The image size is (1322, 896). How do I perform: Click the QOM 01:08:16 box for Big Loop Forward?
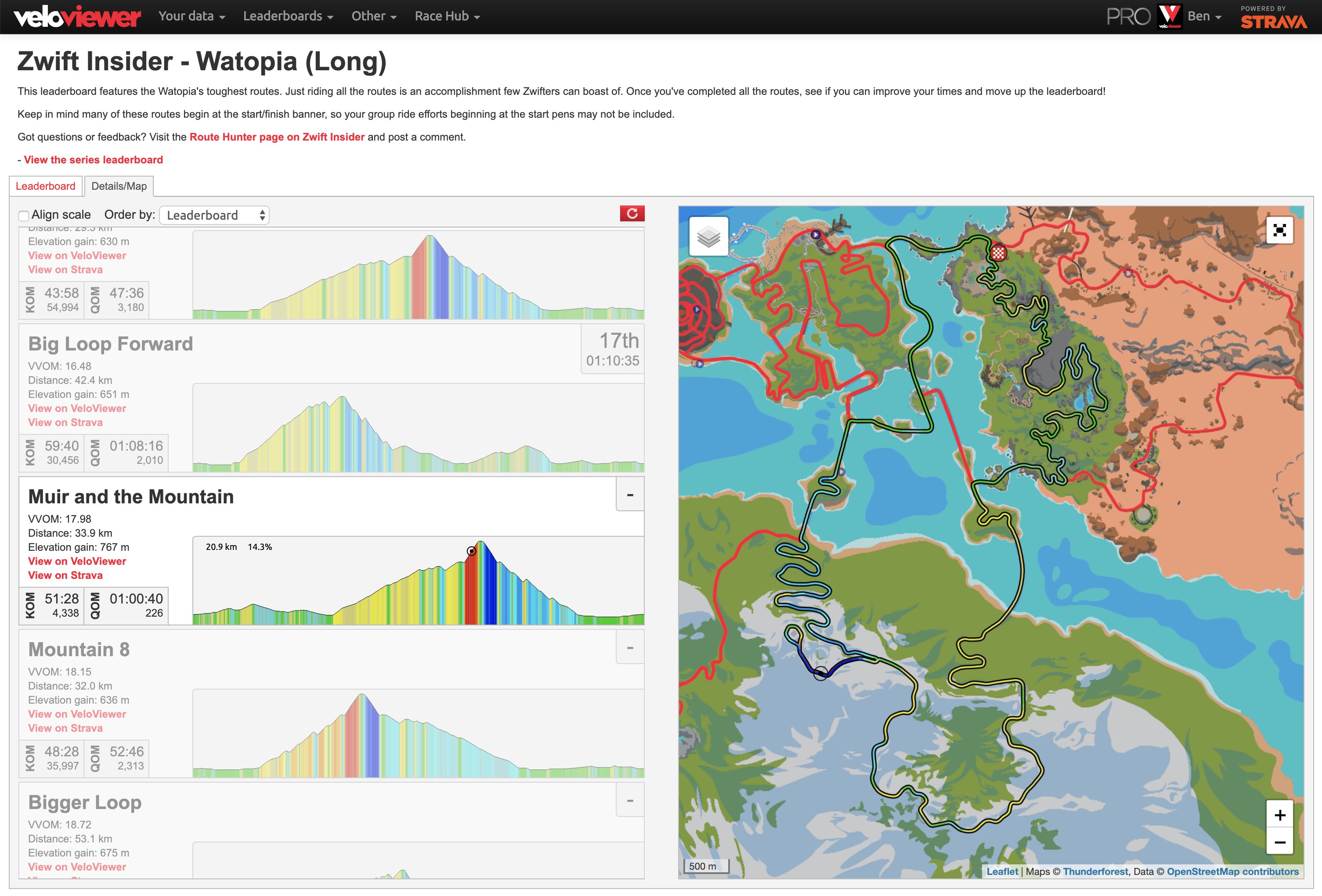(126, 453)
